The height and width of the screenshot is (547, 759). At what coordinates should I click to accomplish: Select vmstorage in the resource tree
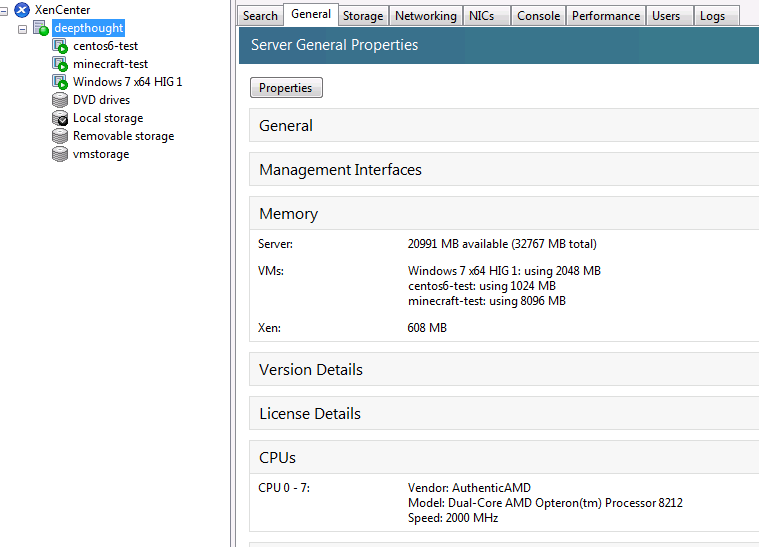click(100, 154)
